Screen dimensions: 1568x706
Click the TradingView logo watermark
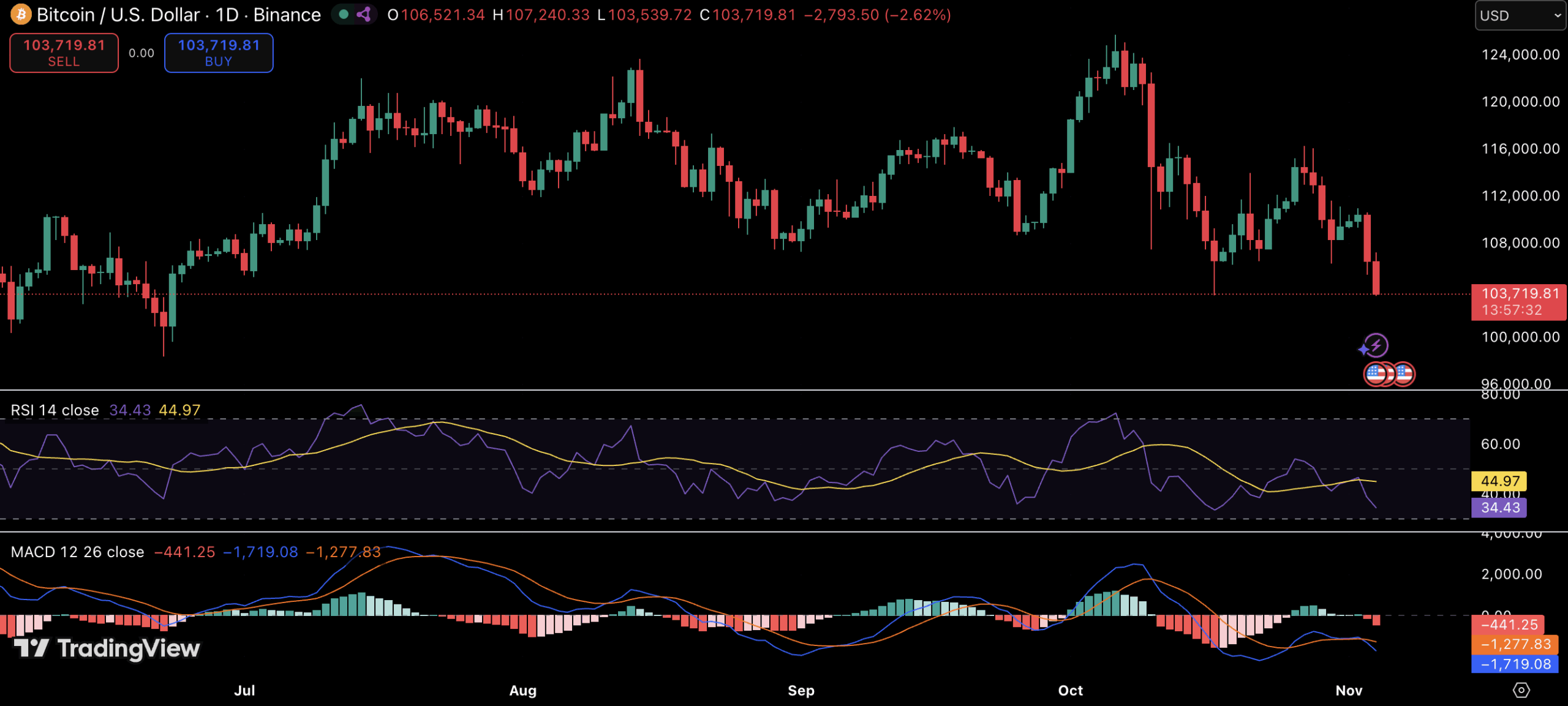pos(107,648)
